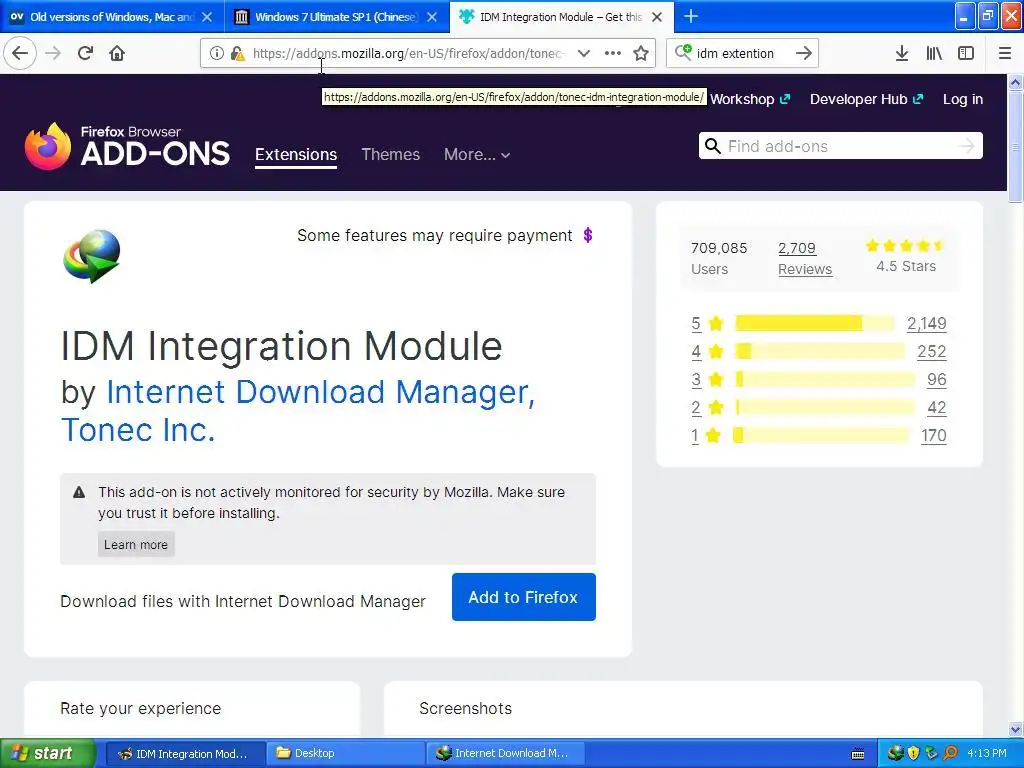Open the page actions three-dot menu
The image size is (1024, 768).
pyautogui.click(x=613, y=53)
